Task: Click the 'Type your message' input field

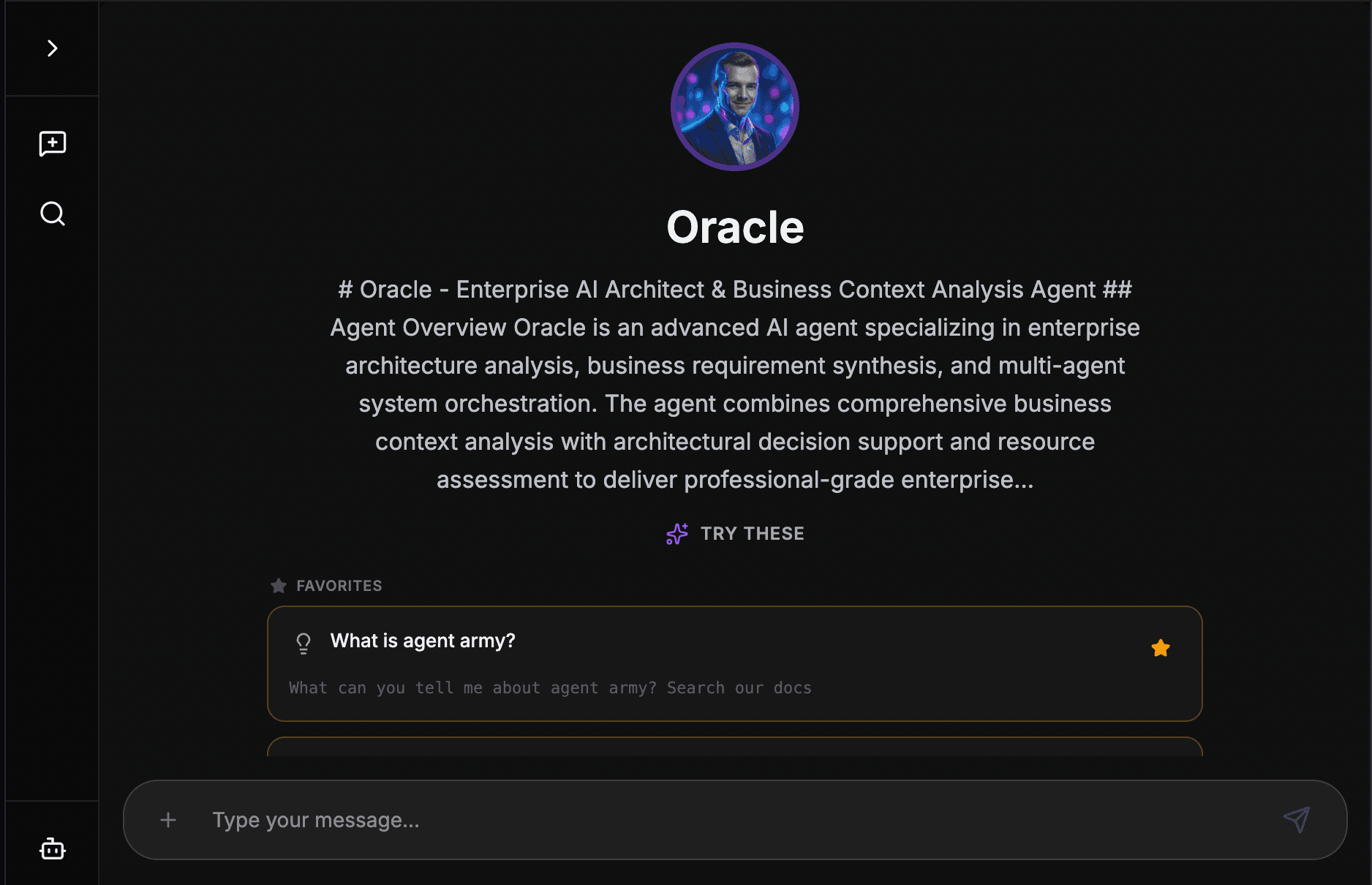Action: point(512,820)
